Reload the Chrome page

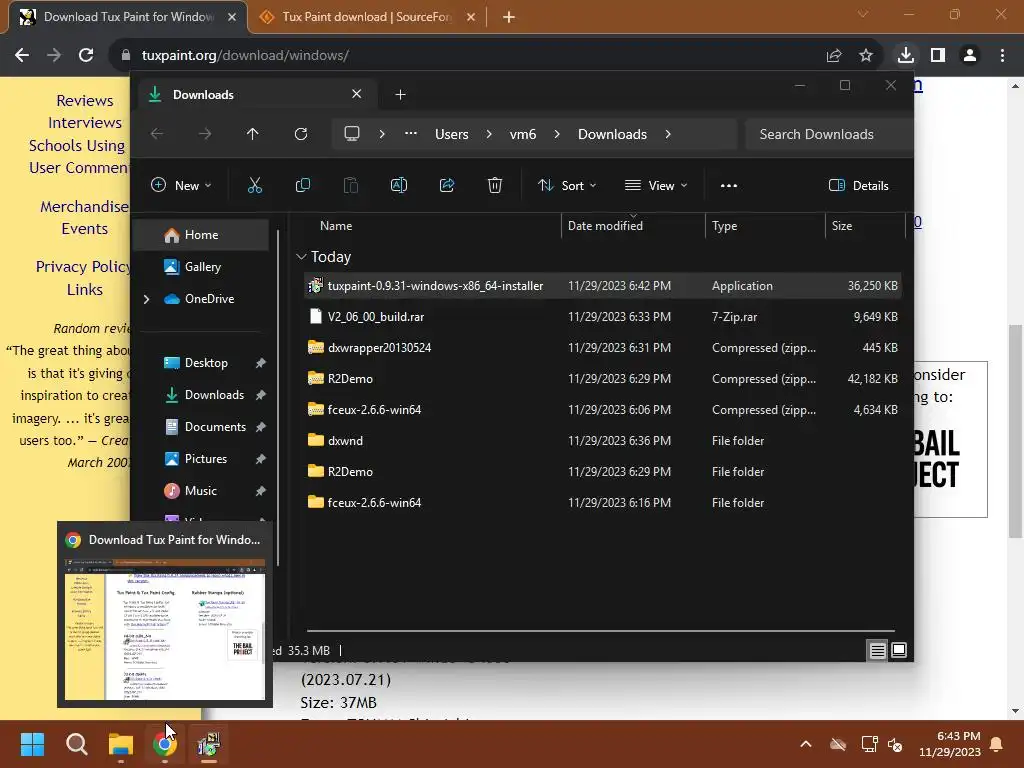tap(86, 56)
